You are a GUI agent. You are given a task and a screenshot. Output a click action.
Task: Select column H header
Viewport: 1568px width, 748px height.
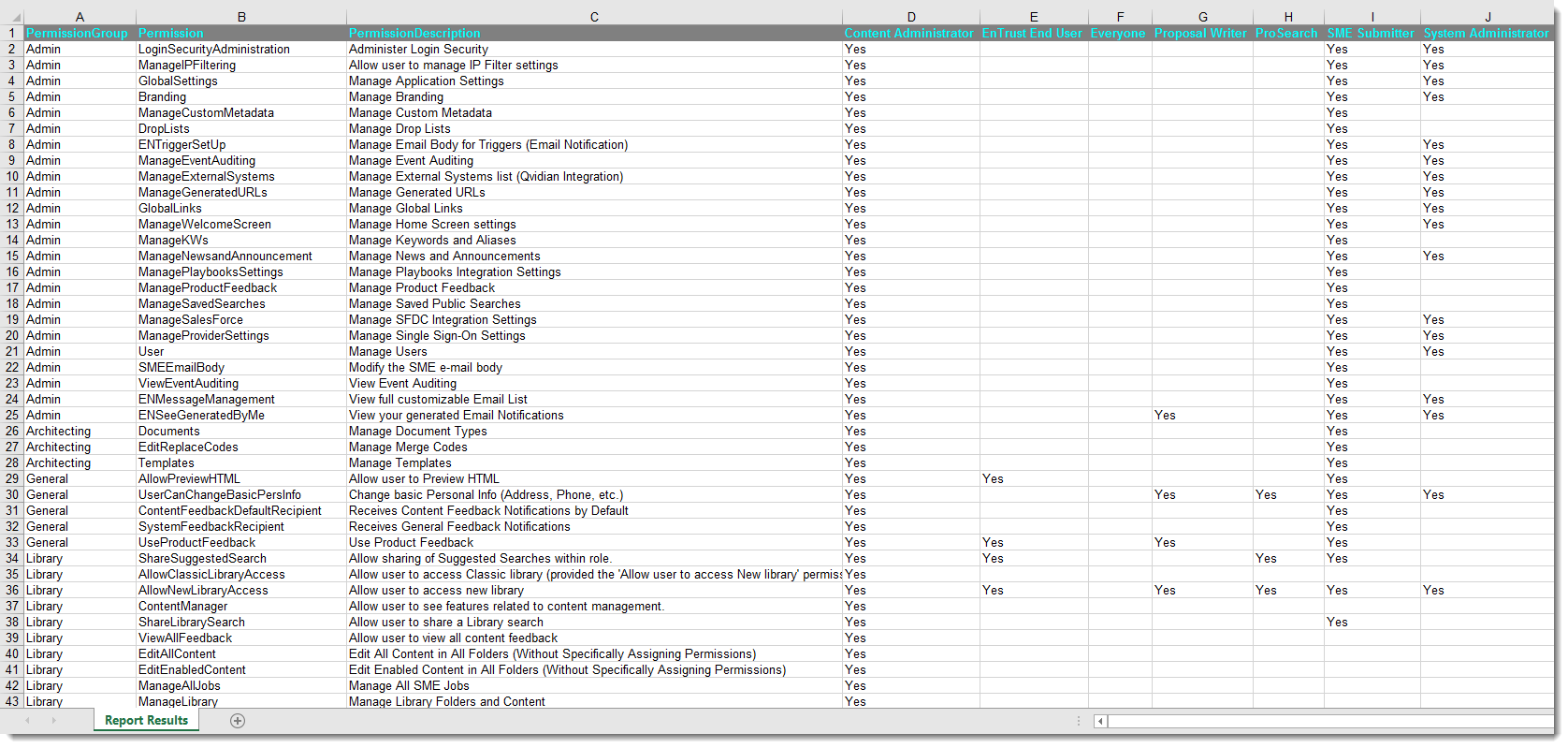point(1288,17)
